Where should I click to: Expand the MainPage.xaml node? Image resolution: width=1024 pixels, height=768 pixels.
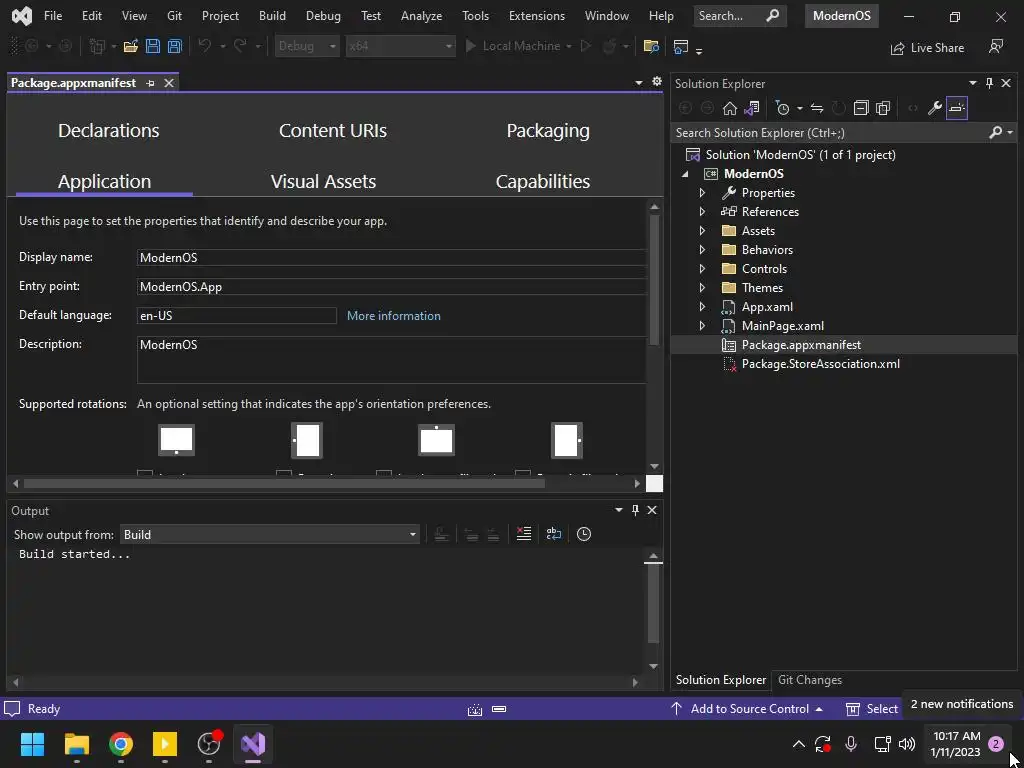coord(702,325)
